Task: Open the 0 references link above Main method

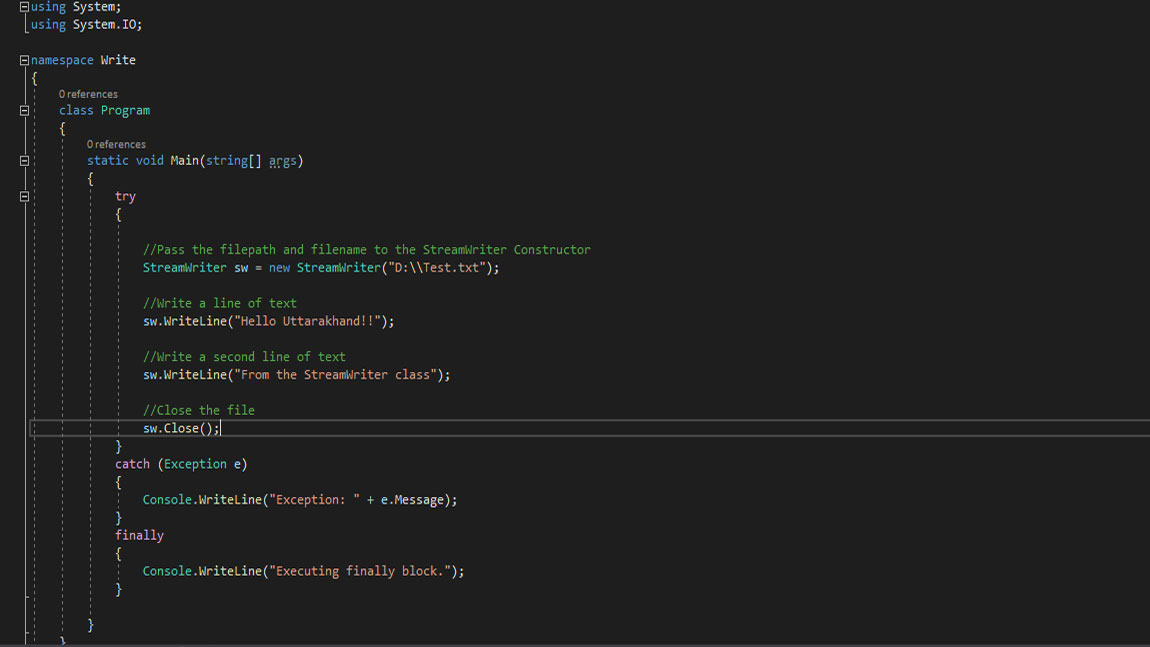Action: pos(116,144)
